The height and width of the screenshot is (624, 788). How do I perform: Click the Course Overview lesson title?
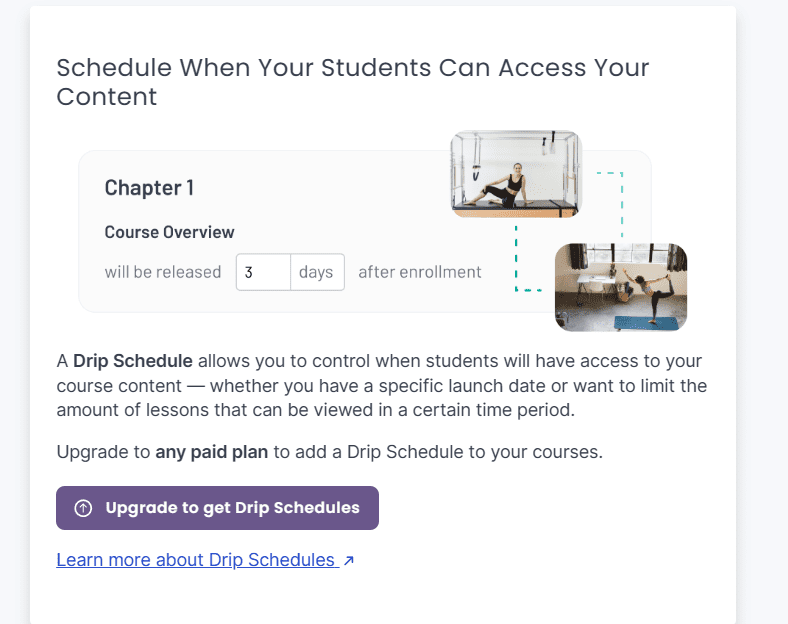click(x=169, y=232)
